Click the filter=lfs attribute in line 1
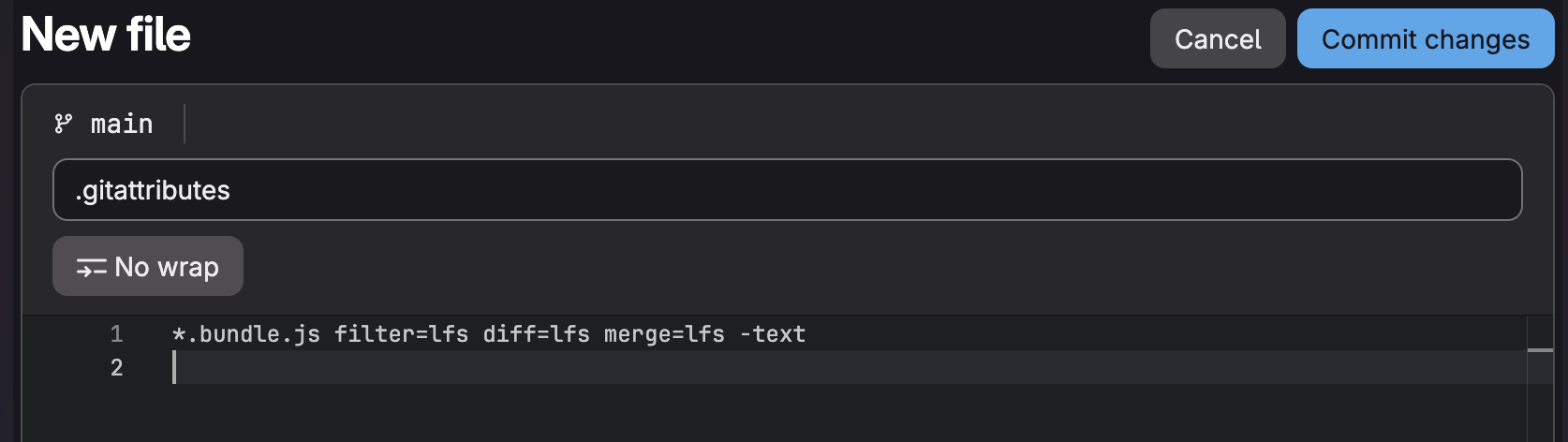The height and width of the screenshot is (442, 1568). coord(401,334)
